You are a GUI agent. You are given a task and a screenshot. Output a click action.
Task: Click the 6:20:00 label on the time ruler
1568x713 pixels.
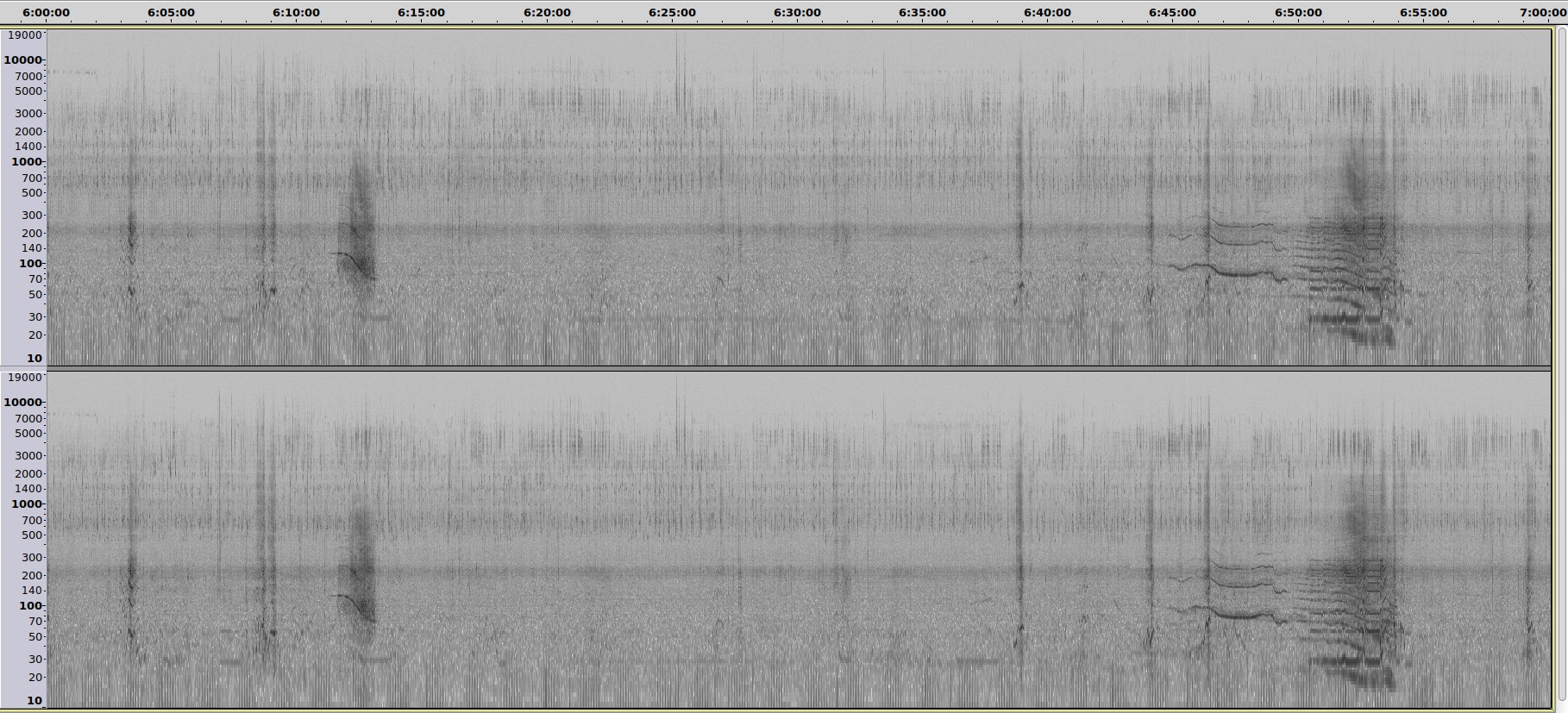click(547, 13)
